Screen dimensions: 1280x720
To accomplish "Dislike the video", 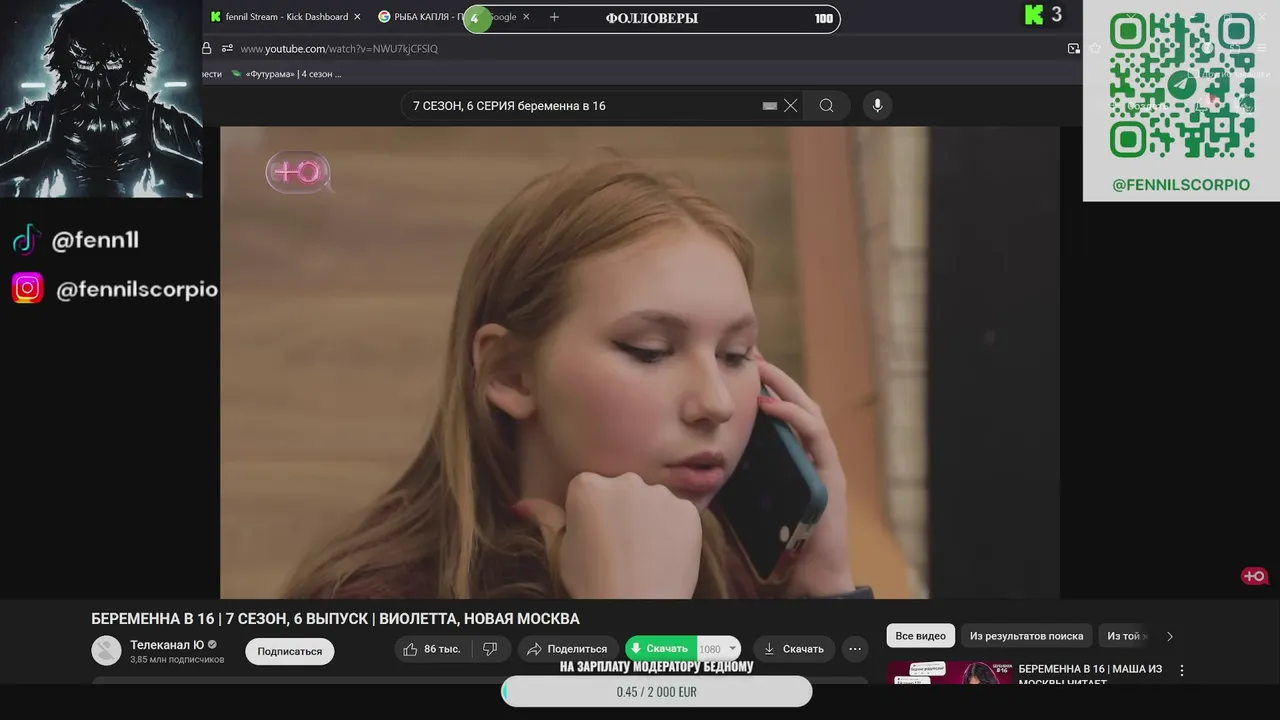I will click(490, 649).
